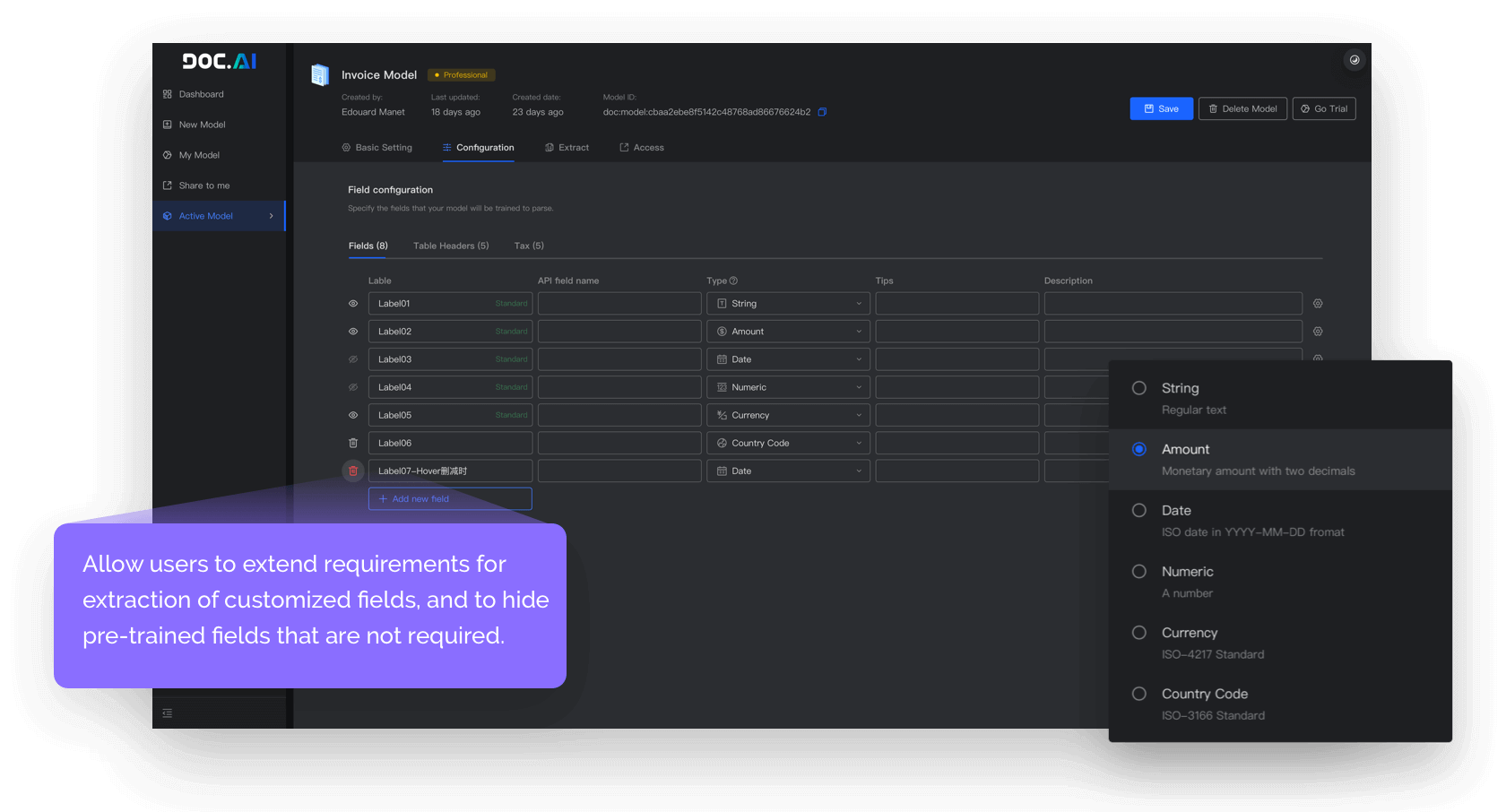Toggle visibility of the Label03 field

(x=352, y=358)
